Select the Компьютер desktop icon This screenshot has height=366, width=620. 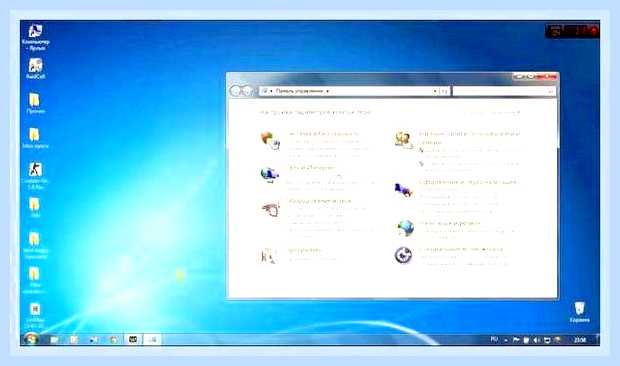point(36,37)
